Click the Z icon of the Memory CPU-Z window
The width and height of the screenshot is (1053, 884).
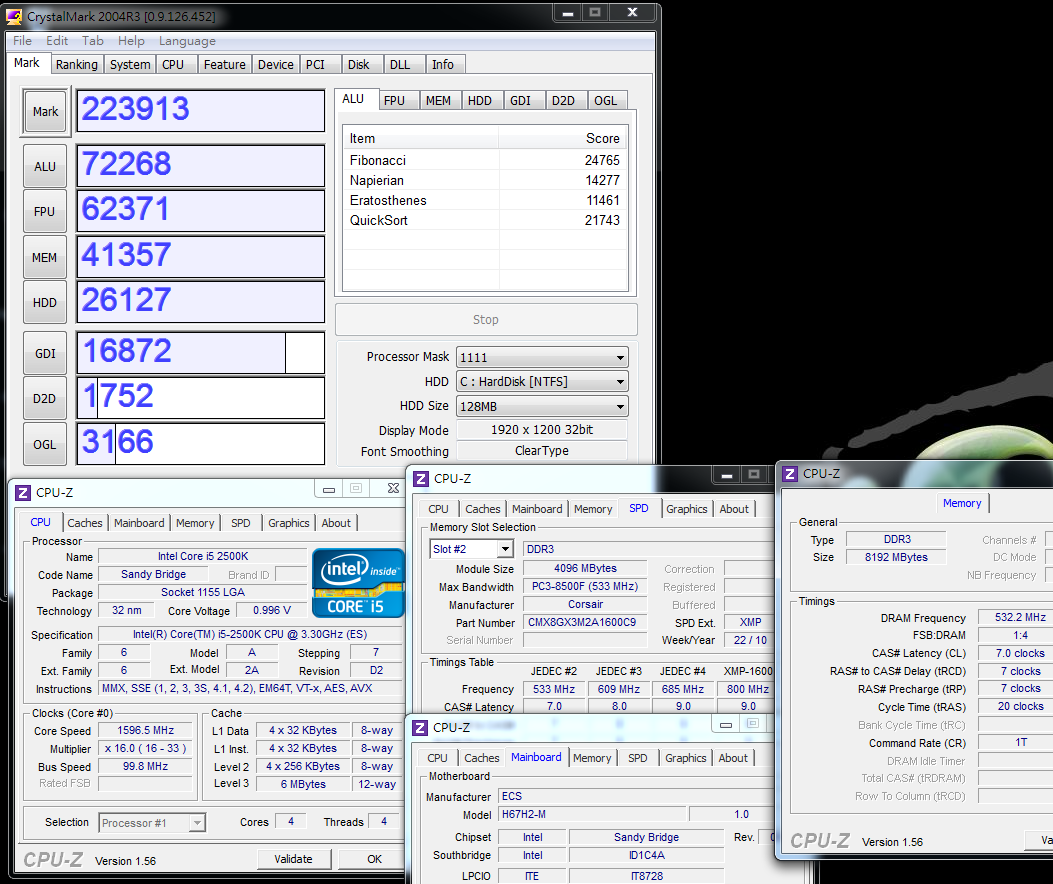(x=790, y=474)
